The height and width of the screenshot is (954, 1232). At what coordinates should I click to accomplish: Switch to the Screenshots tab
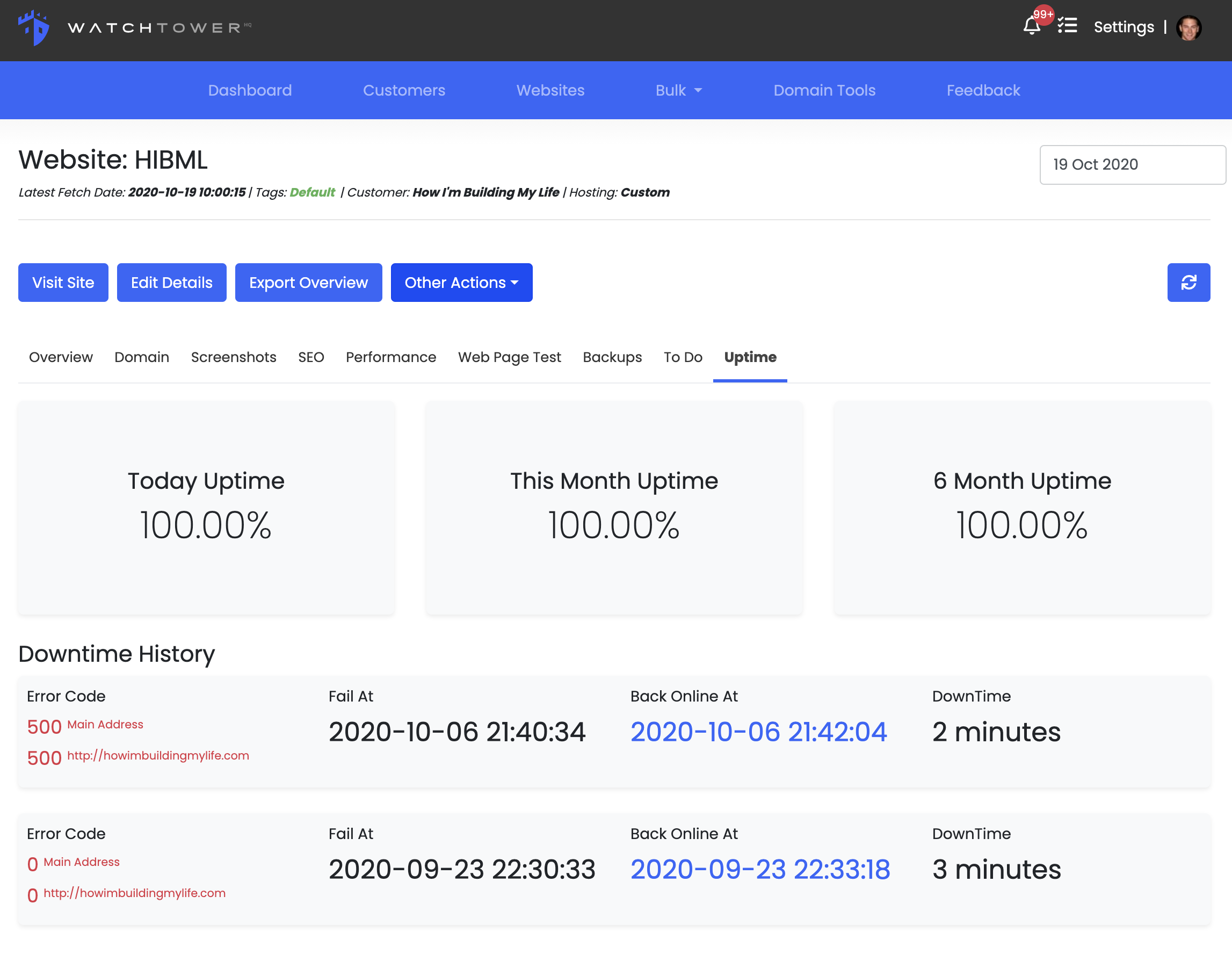coord(234,357)
